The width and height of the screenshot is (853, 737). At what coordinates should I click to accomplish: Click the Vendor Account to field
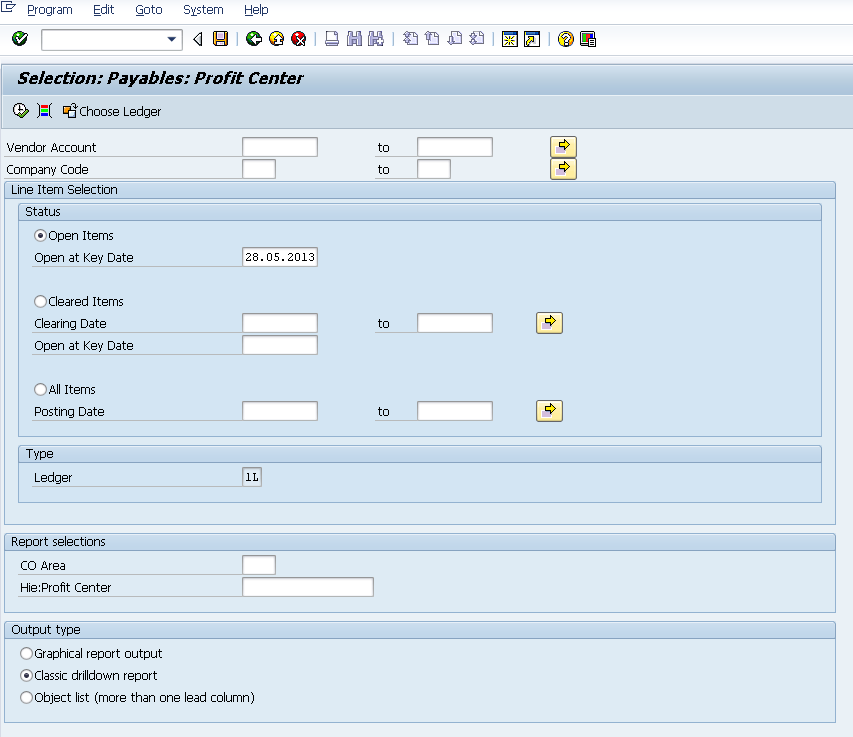(455, 147)
